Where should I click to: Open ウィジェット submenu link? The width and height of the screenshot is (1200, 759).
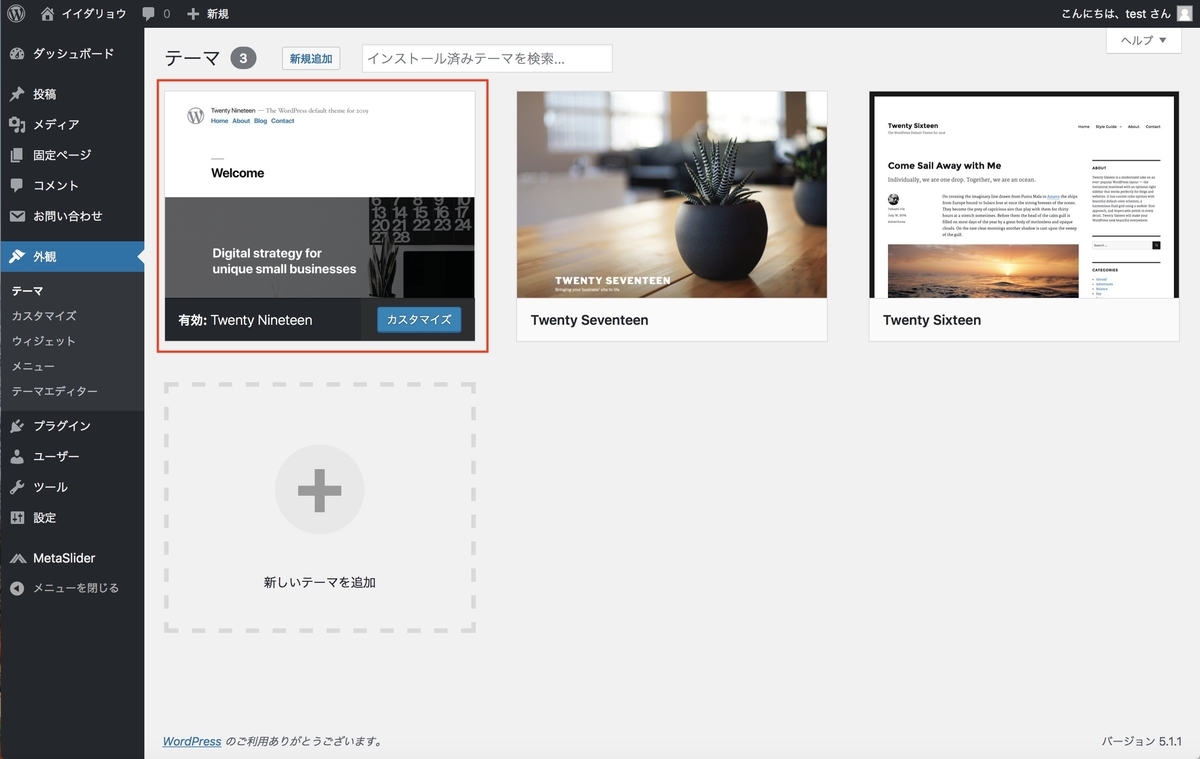tap(44, 341)
